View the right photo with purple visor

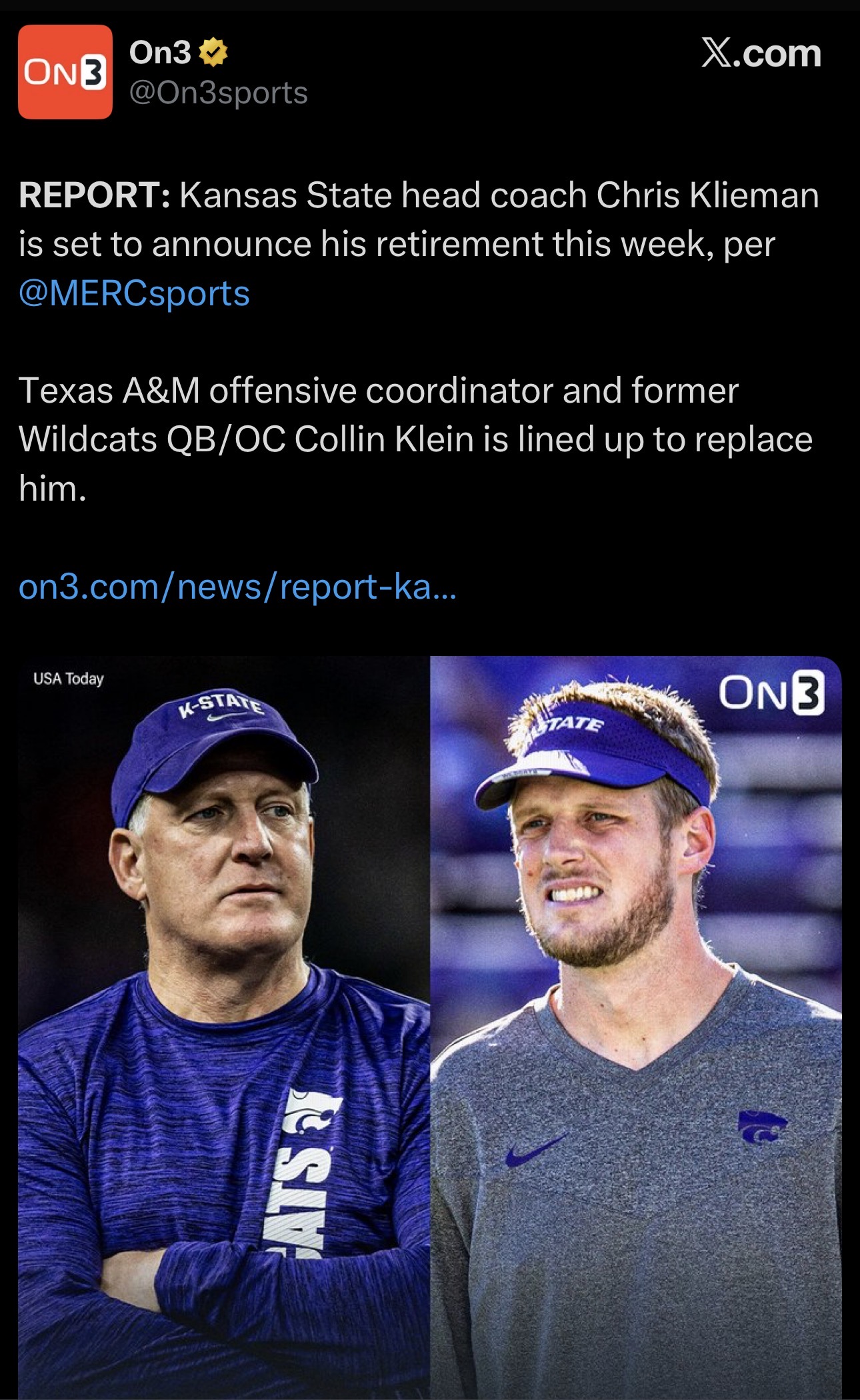(635, 1027)
